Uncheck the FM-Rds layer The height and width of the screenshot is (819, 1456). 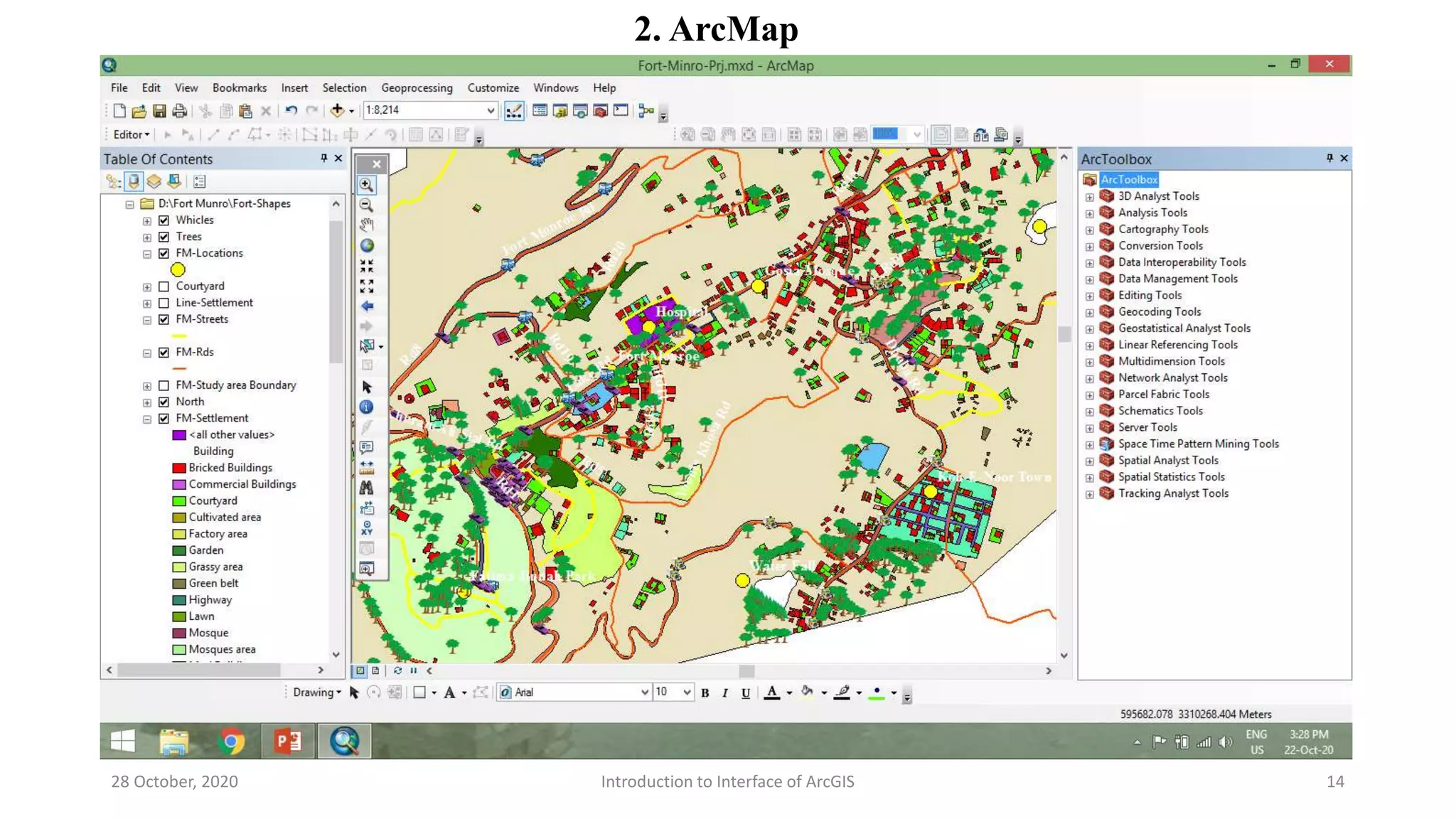164,353
